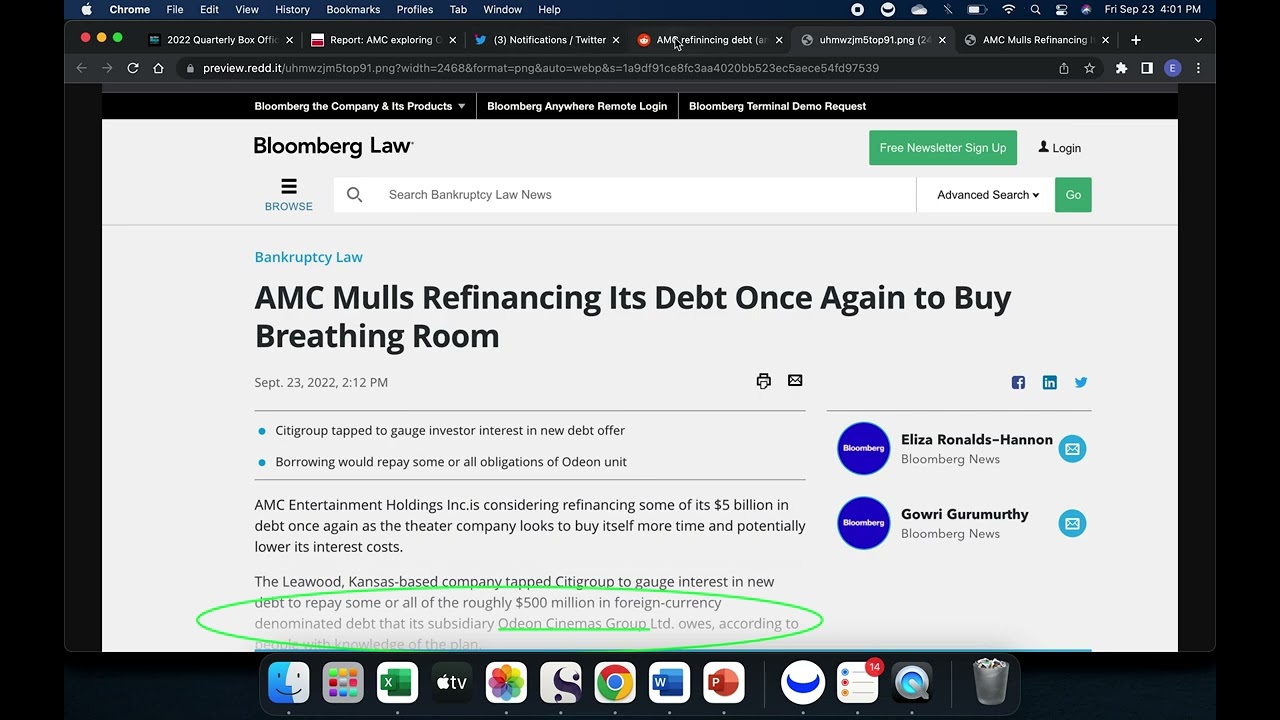Share the article on Twitter

coord(1081,382)
